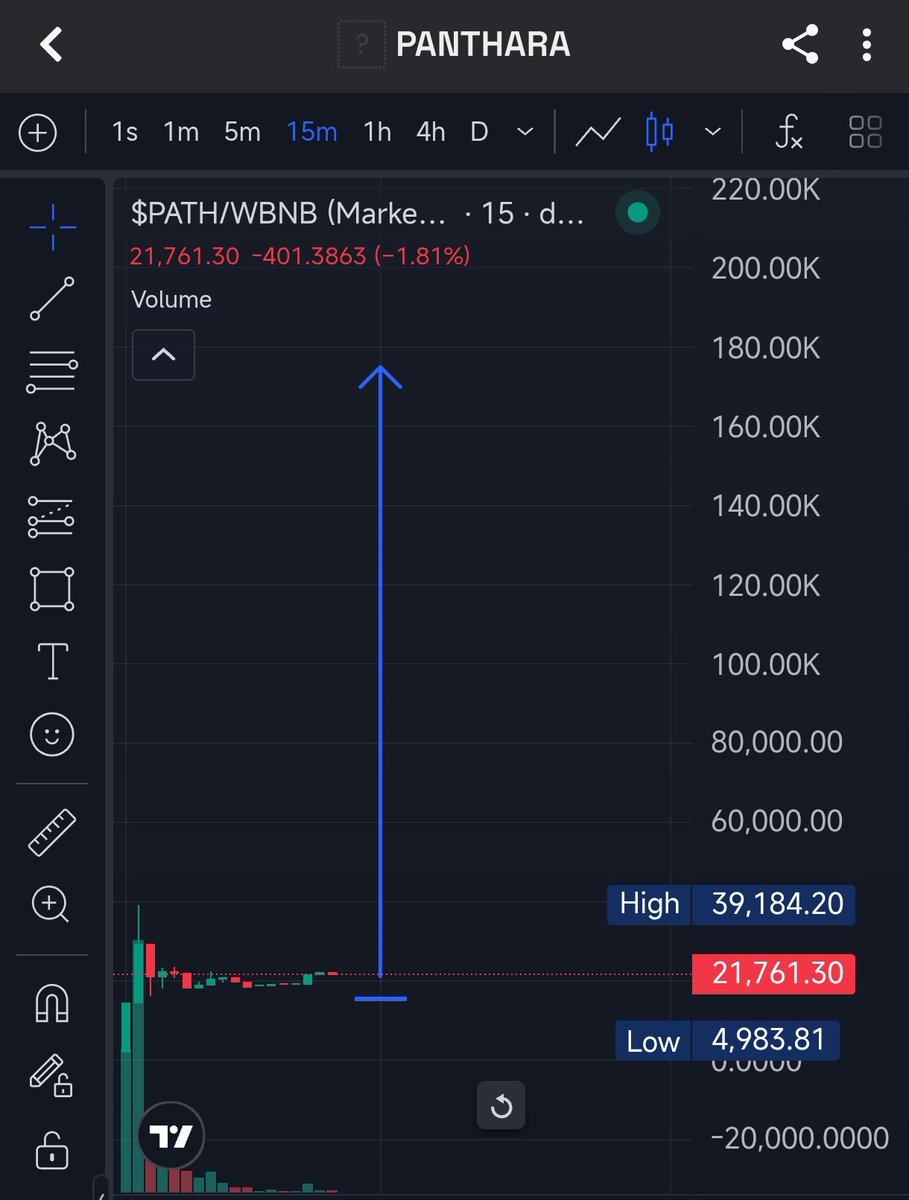Image resolution: width=909 pixels, height=1200 pixels.
Task: Open the emoji sticker tool
Action: point(52,735)
